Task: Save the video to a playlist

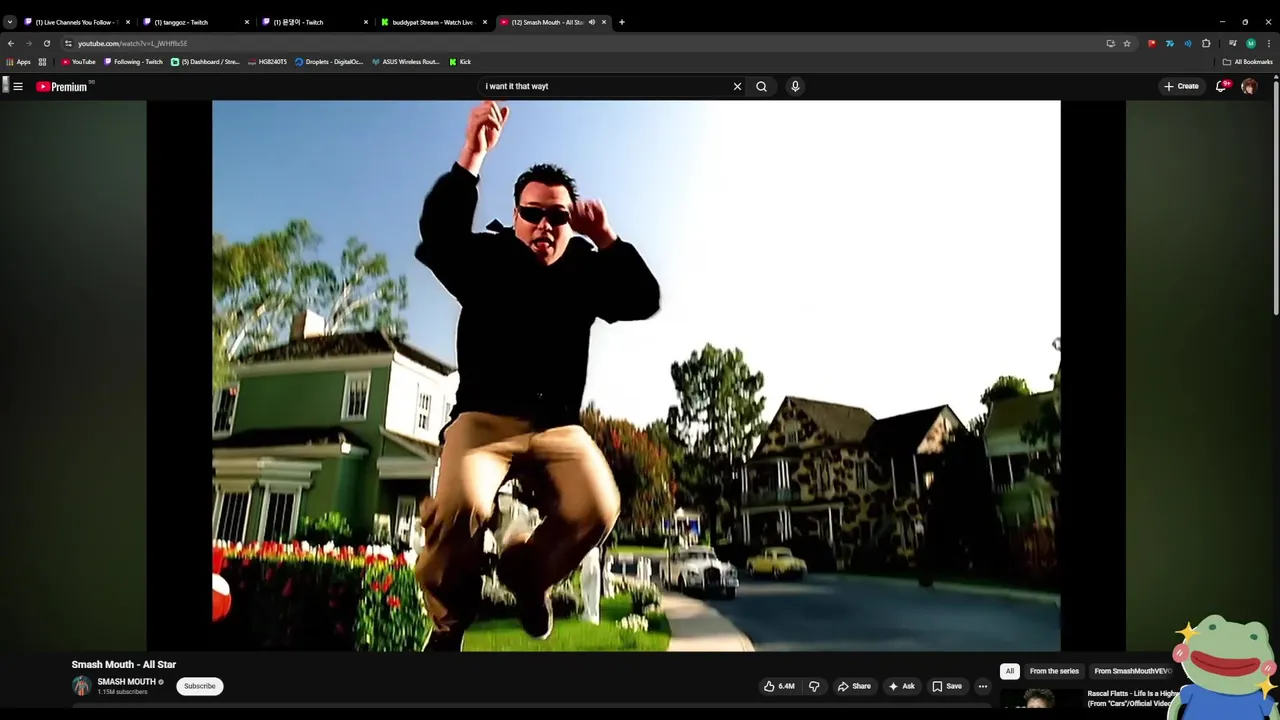Action: (947, 686)
